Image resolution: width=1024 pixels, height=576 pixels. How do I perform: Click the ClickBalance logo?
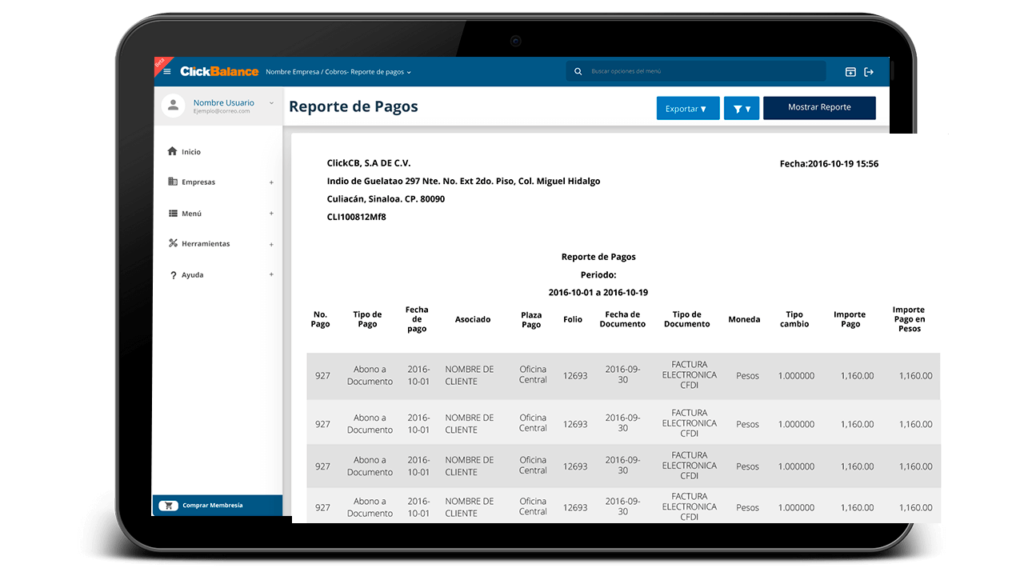(x=219, y=72)
